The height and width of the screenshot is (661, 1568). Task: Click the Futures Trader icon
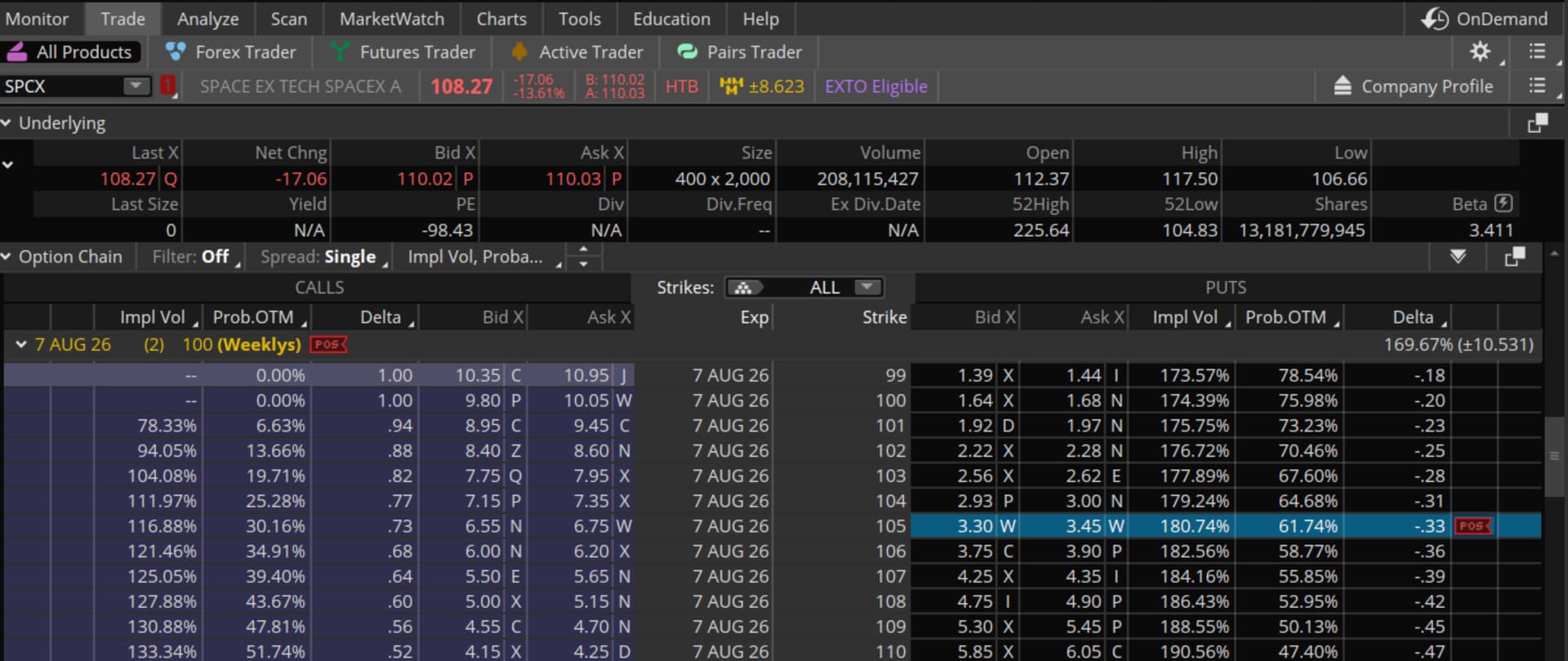pyautogui.click(x=340, y=51)
